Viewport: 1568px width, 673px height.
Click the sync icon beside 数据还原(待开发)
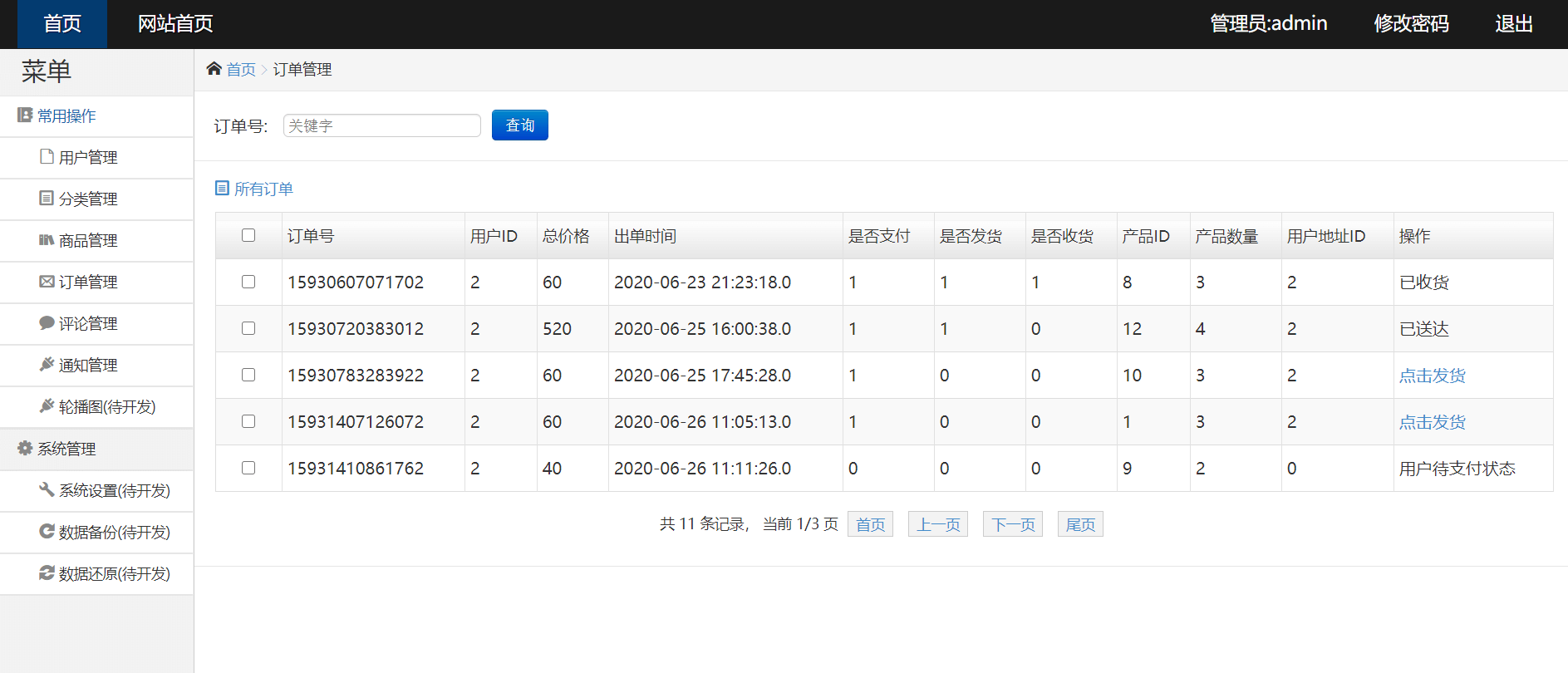click(47, 572)
